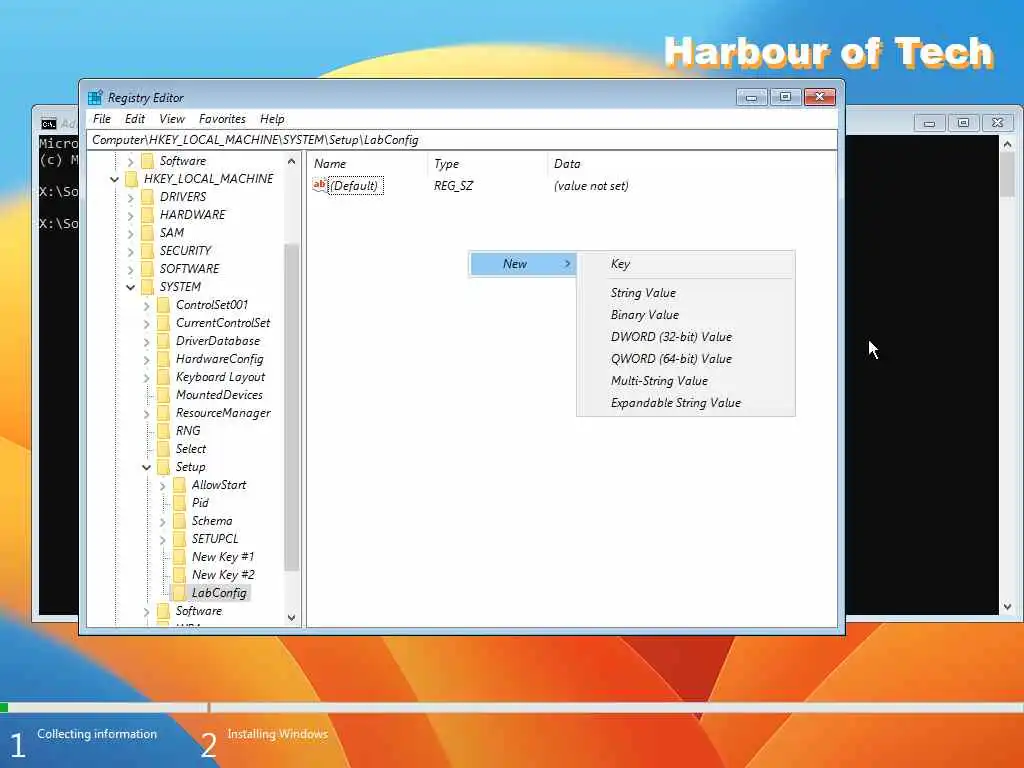The image size is (1024, 768).
Task: Click the tree pane scrollbar thumb
Action: pos(291,407)
